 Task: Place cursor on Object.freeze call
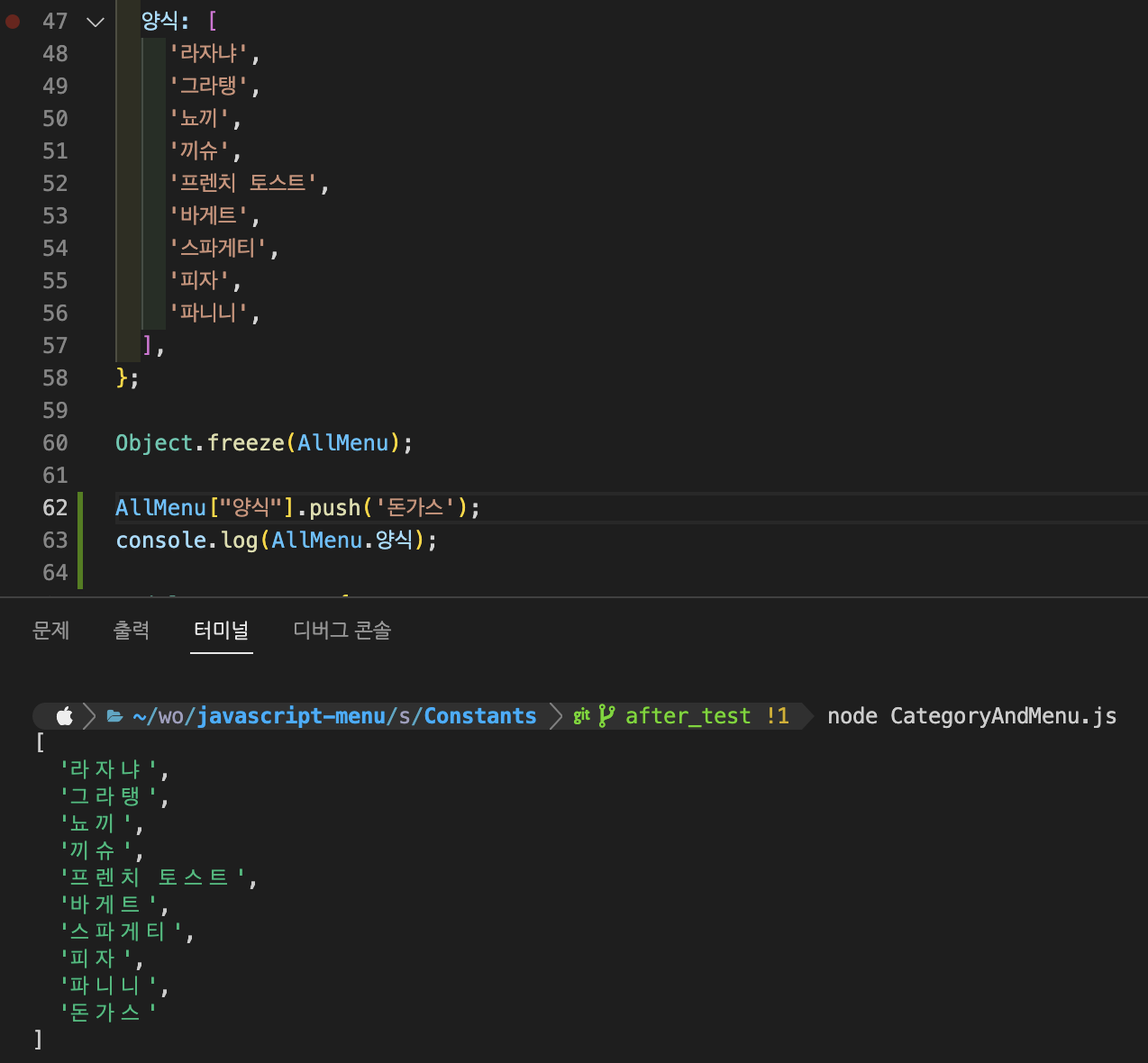click(x=243, y=443)
